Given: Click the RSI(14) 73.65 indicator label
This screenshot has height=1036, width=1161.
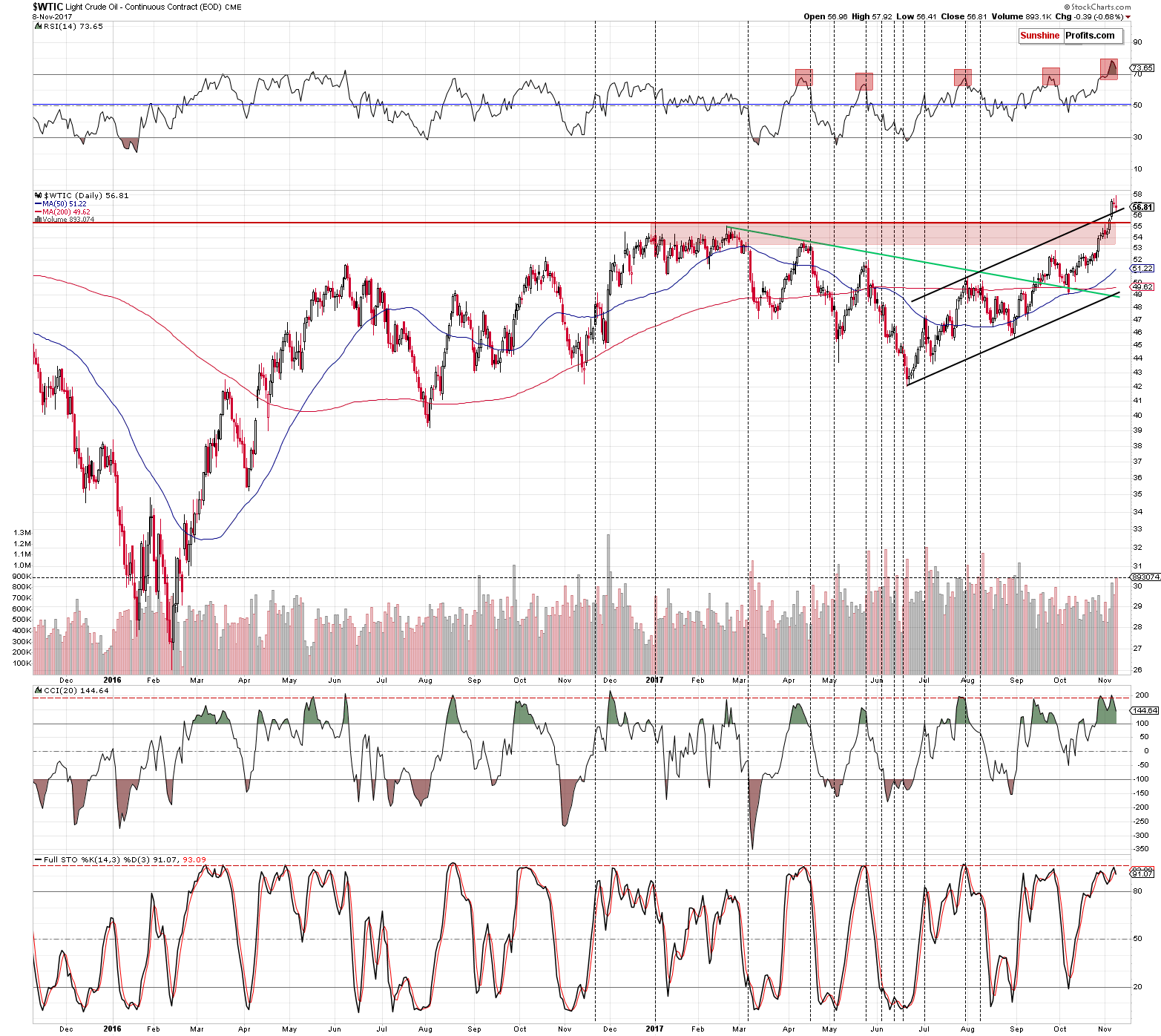Looking at the screenshot, I should [x=73, y=26].
